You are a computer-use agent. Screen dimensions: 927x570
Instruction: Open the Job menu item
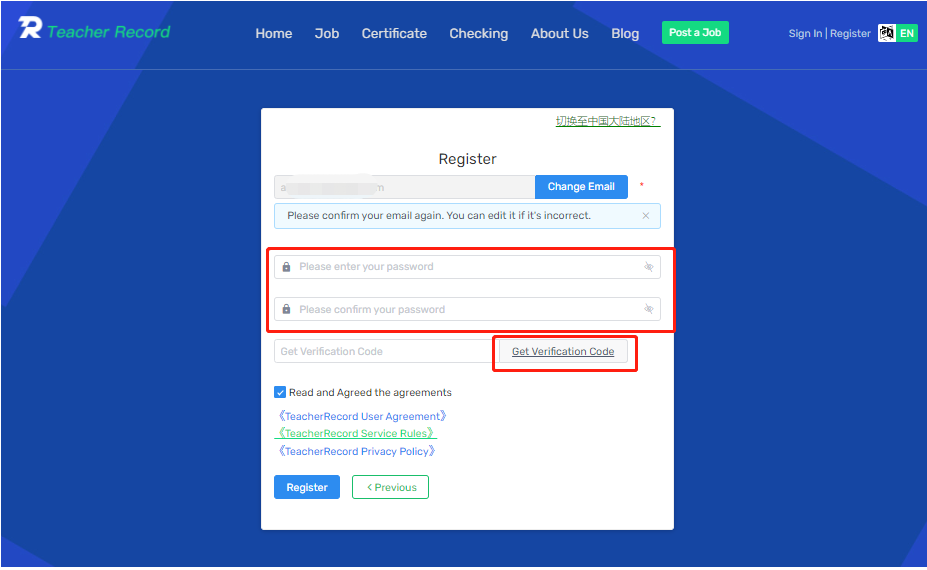pyautogui.click(x=327, y=34)
